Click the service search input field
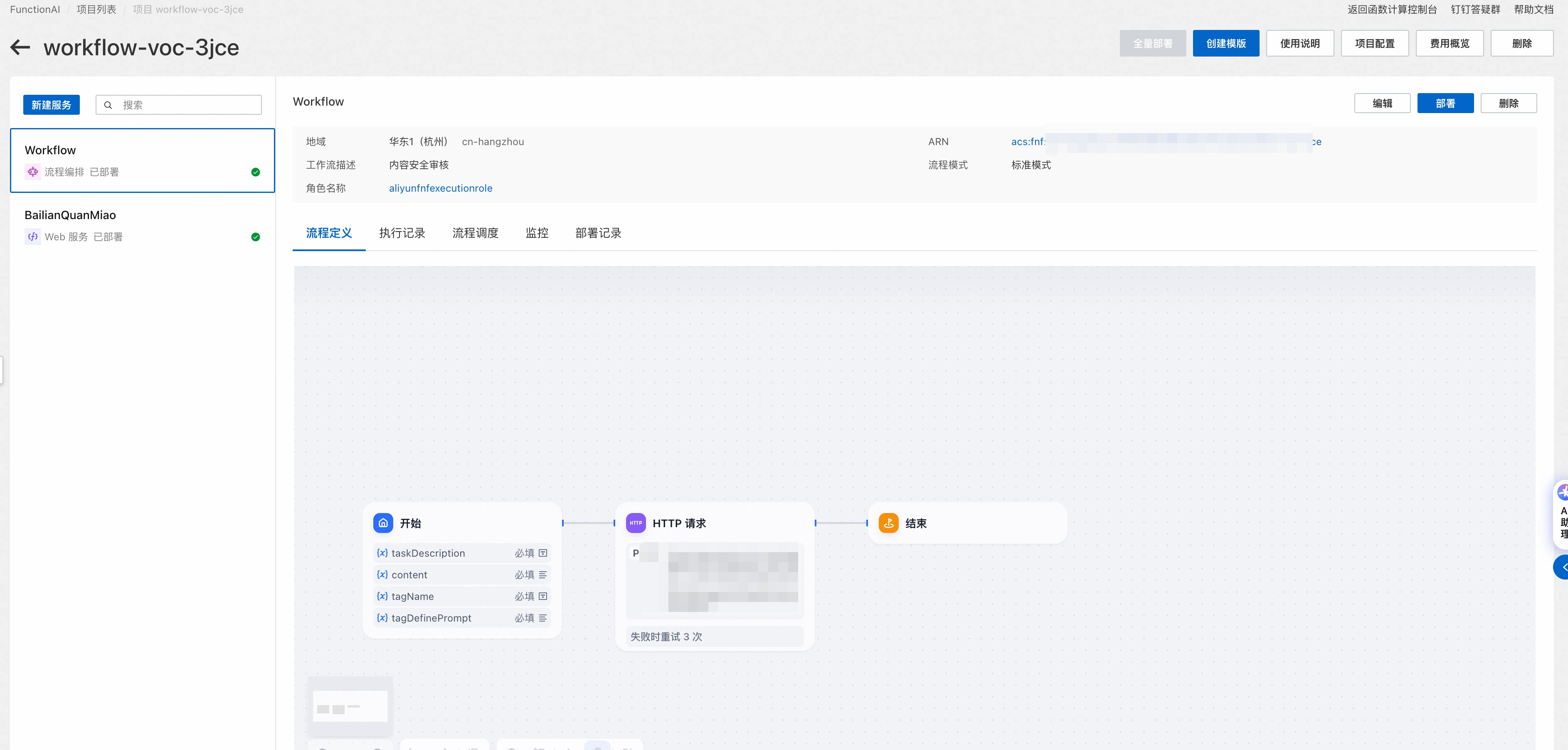This screenshot has height=750, width=1568. [x=189, y=105]
